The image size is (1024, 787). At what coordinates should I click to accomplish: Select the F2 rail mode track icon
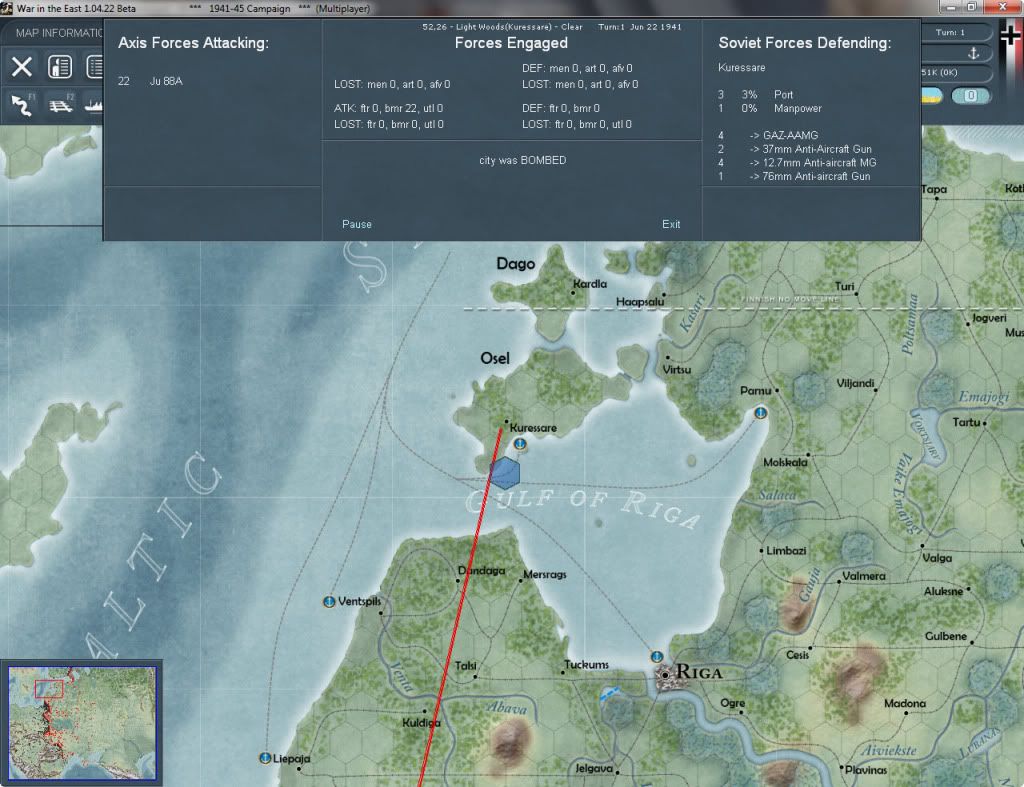(x=60, y=104)
